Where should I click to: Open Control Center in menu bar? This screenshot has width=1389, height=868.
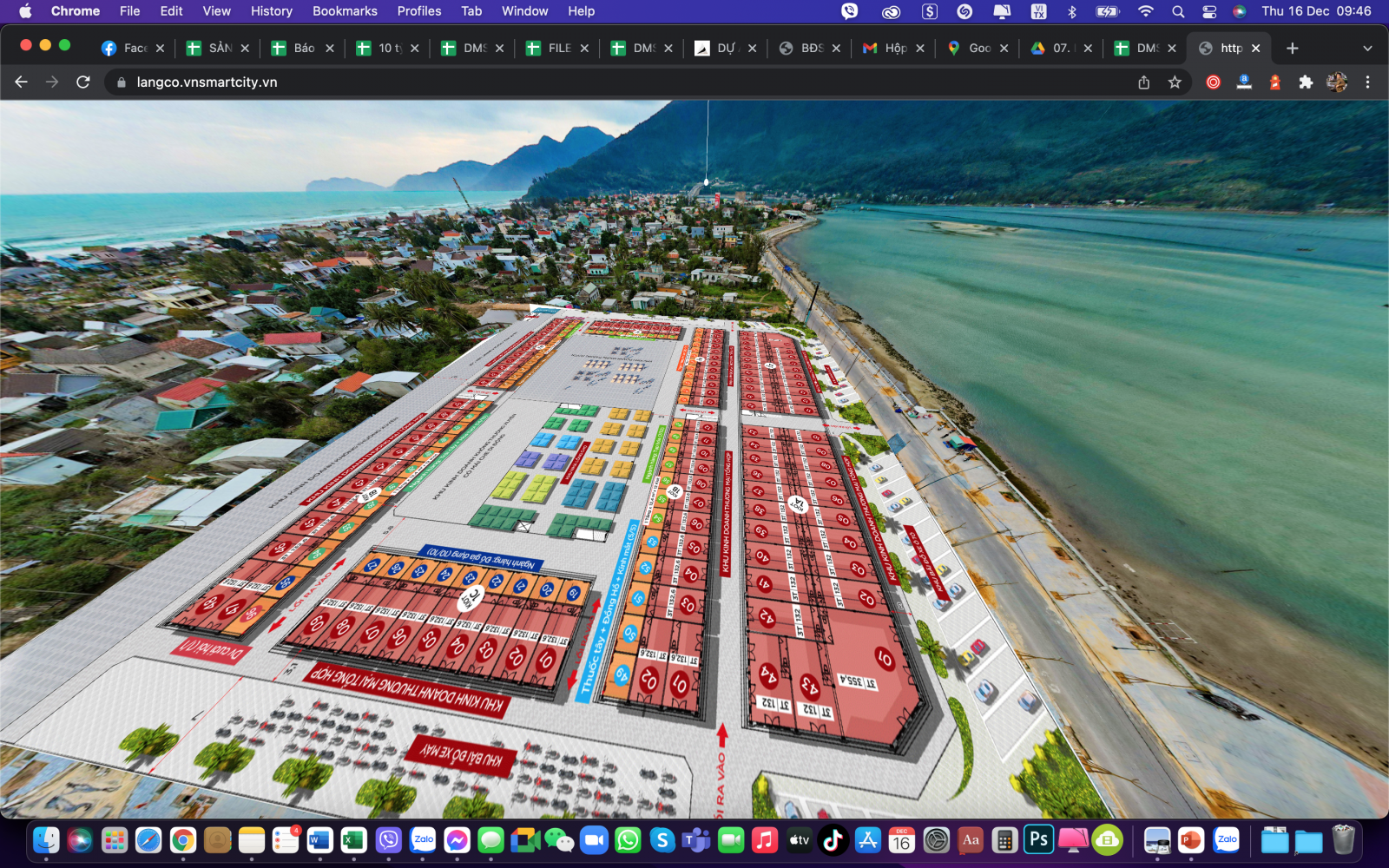[x=1209, y=11]
